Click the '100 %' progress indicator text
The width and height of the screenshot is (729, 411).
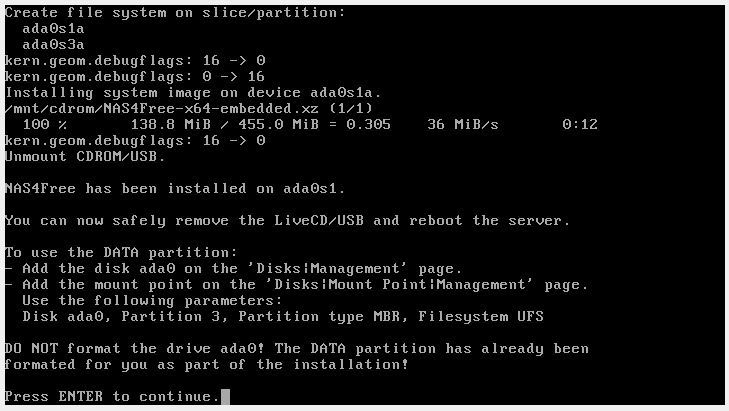pyautogui.click(x=44, y=125)
